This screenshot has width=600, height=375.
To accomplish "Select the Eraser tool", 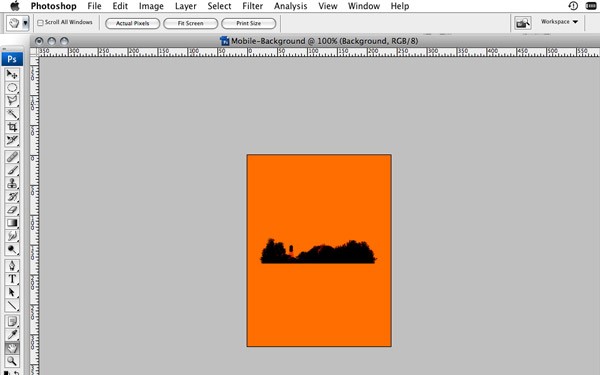I will tap(12, 210).
